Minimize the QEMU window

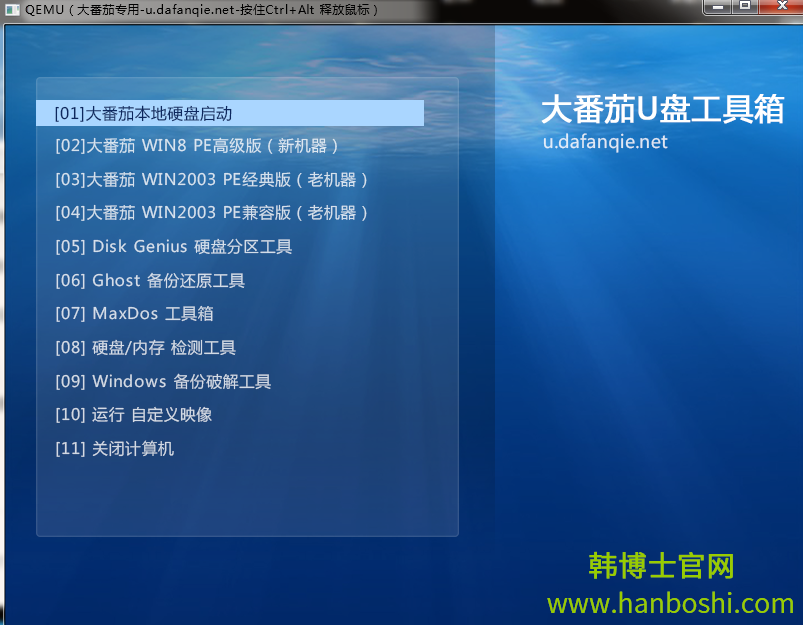coord(717,6)
